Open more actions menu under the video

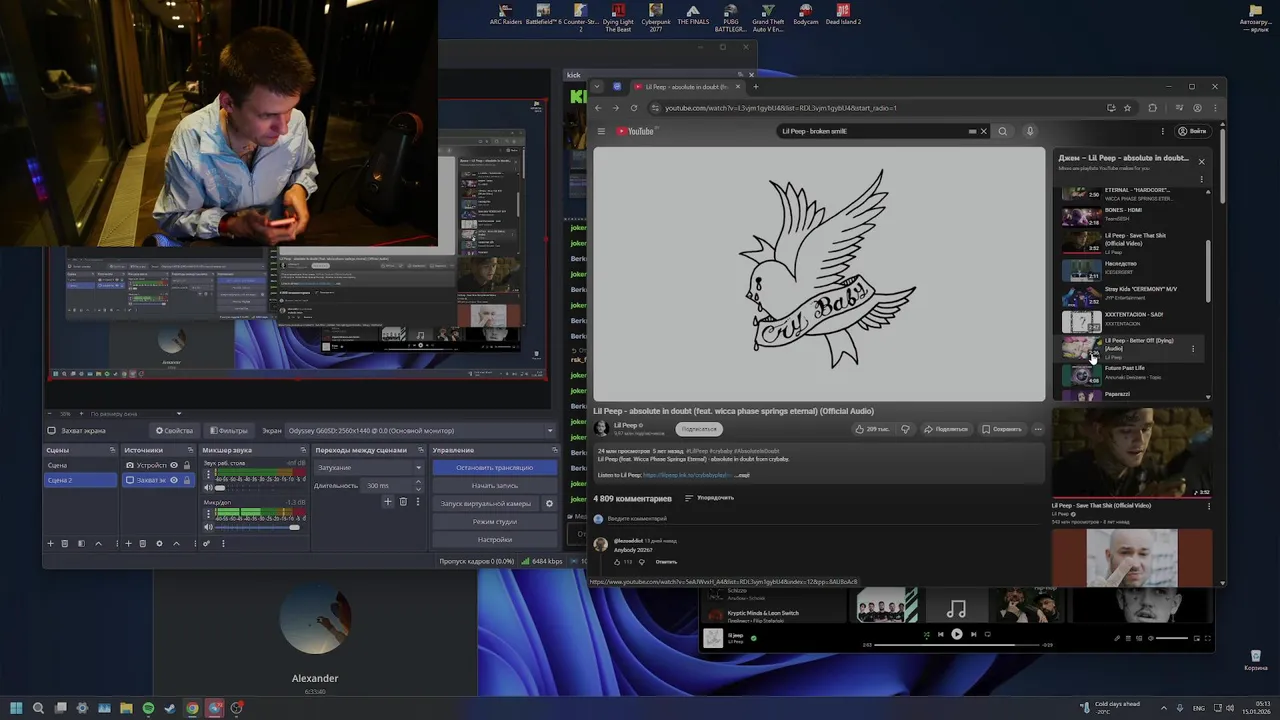[1038, 429]
